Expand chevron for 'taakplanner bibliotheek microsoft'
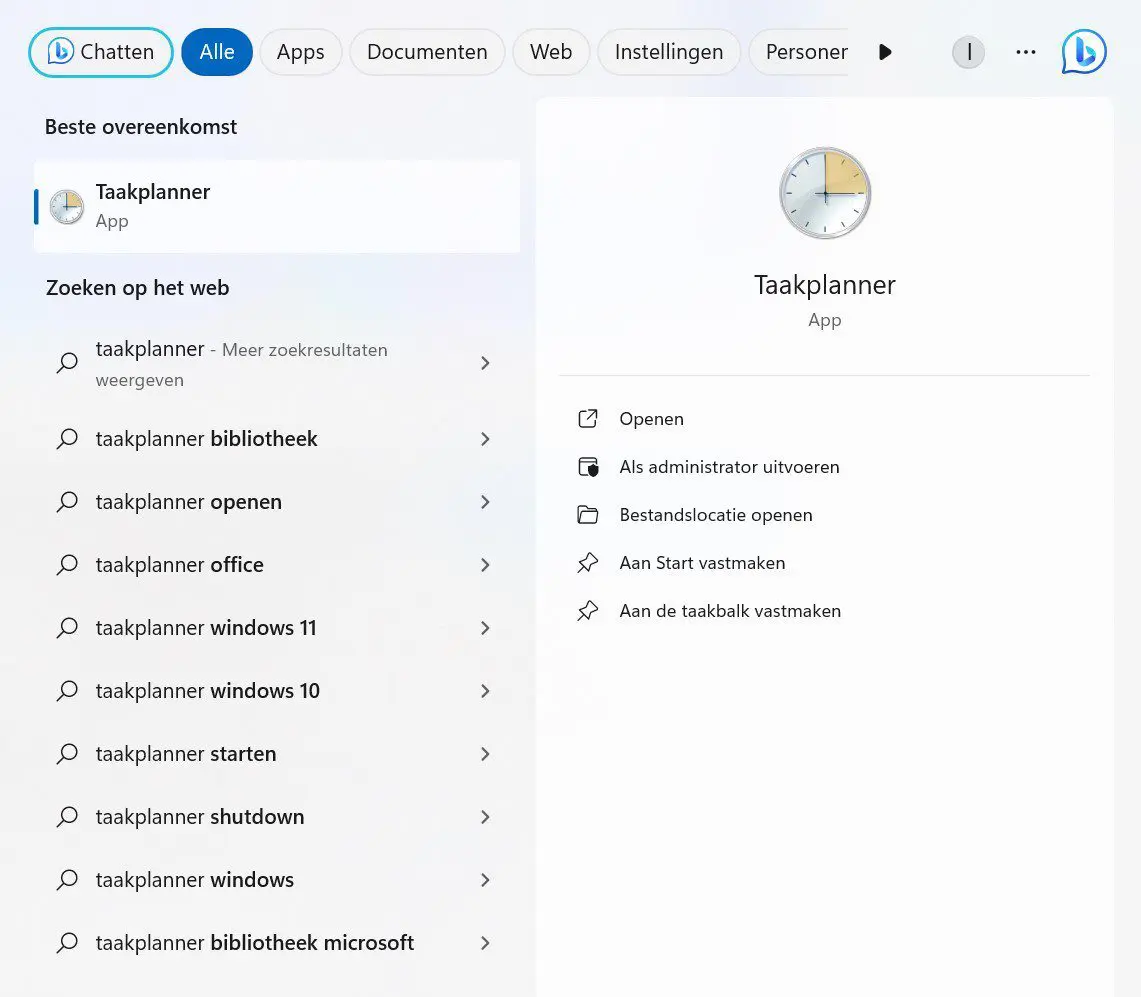The image size is (1141, 997). [x=485, y=942]
